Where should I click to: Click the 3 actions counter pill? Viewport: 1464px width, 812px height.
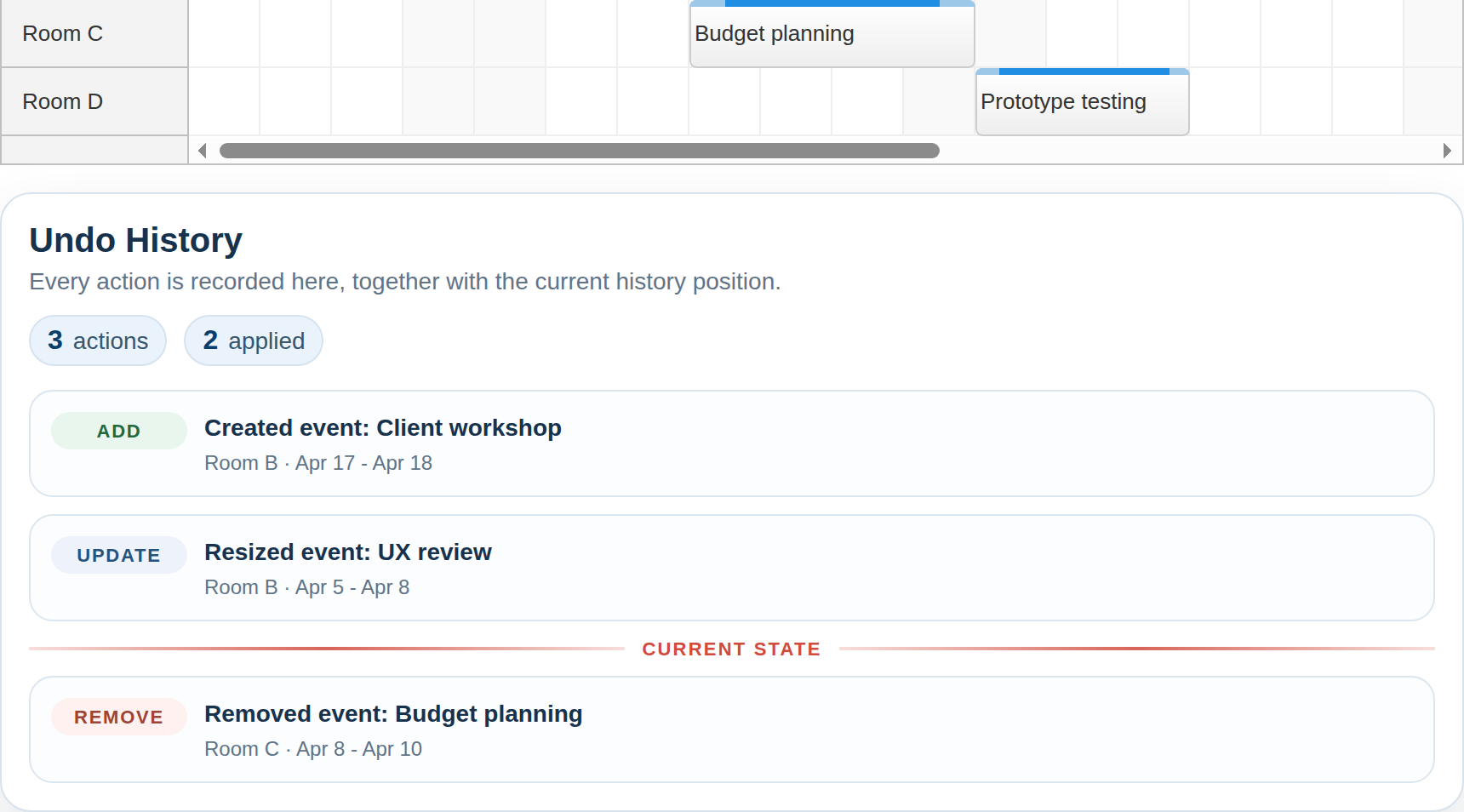(x=97, y=340)
